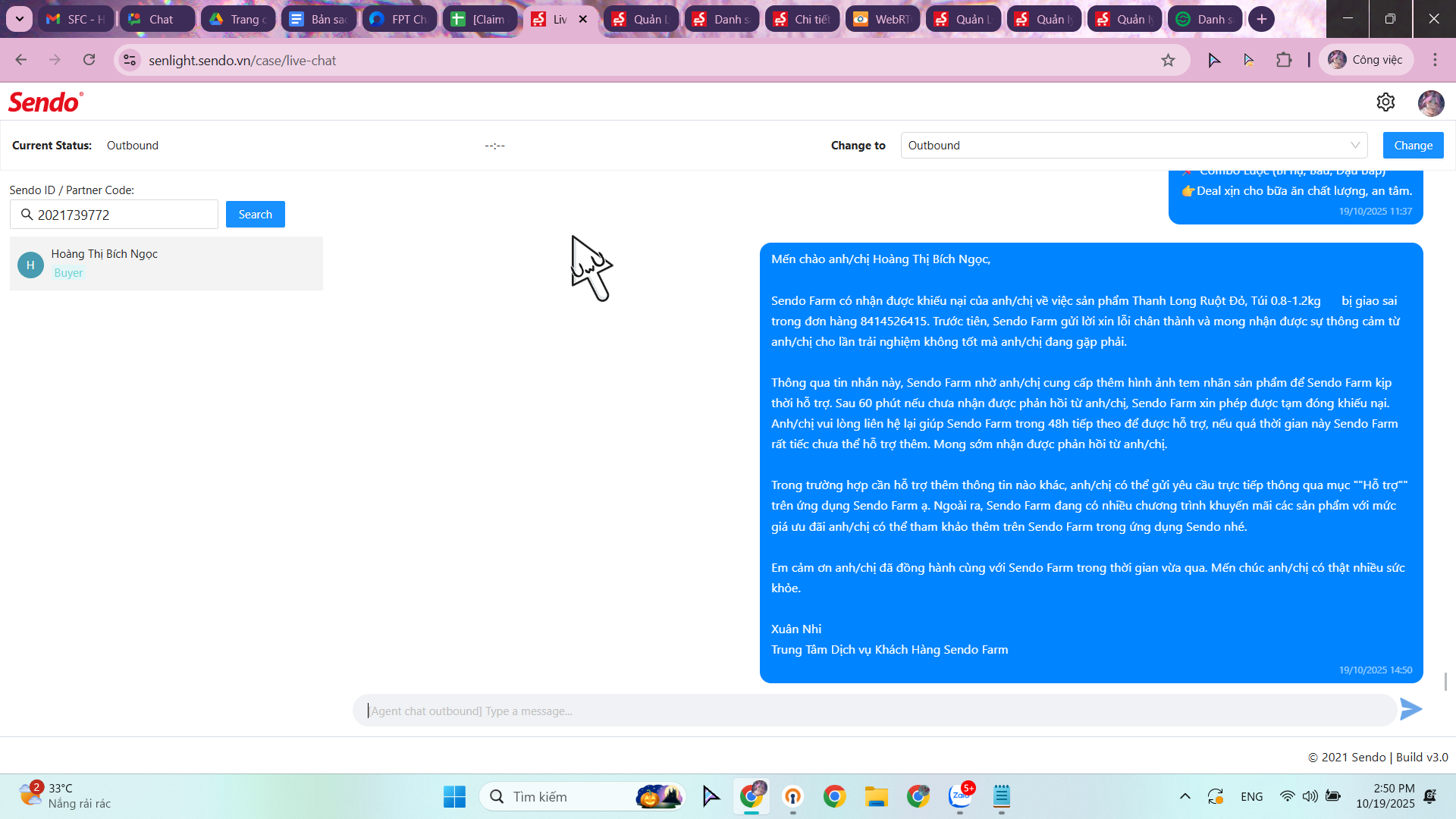Show hidden system tray icons chevron
The image size is (1456, 819).
(x=1185, y=796)
